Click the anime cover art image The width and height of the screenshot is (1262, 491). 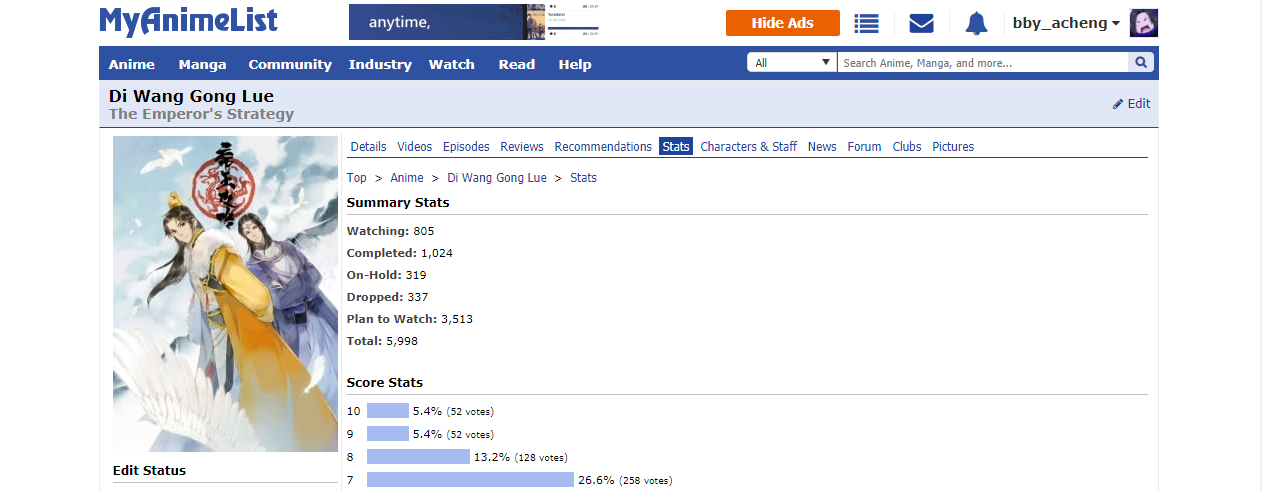pyautogui.click(x=225, y=294)
